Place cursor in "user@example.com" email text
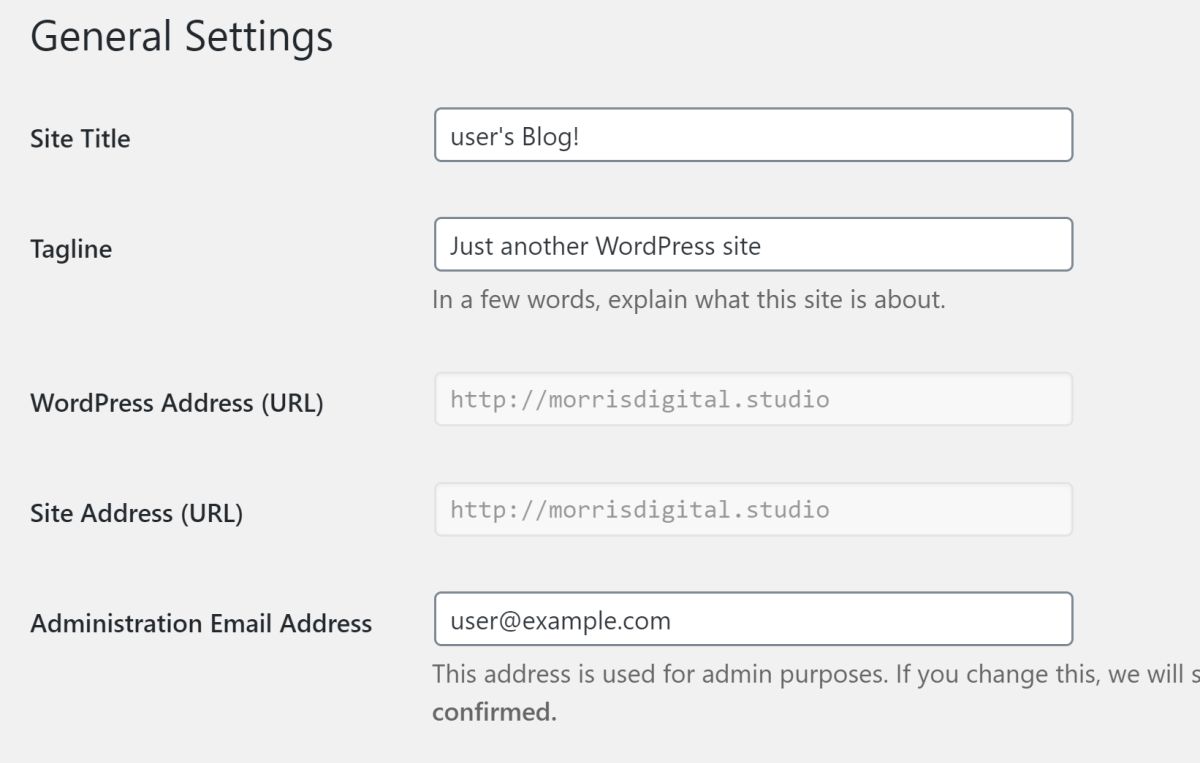This screenshot has height=763, width=1200. point(560,621)
